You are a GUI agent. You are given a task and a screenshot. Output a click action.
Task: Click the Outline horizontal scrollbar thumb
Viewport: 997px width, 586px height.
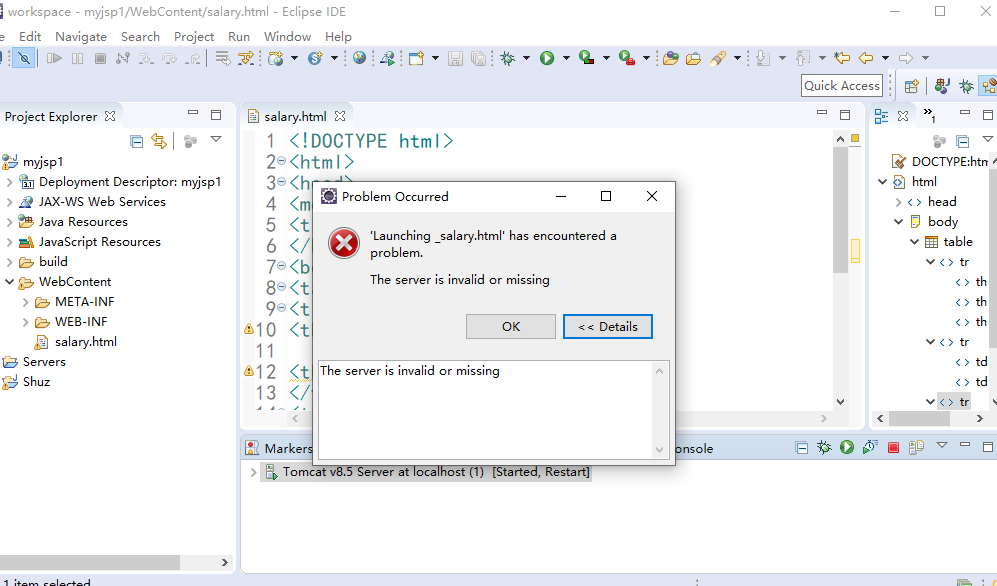click(919, 419)
